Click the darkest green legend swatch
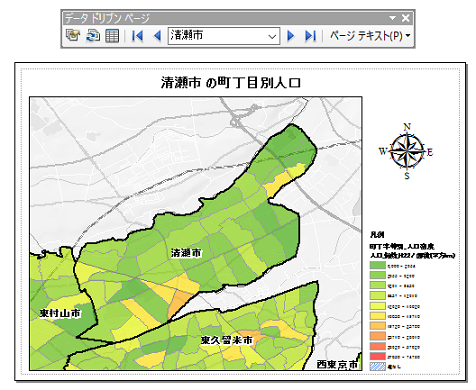 tap(378, 266)
